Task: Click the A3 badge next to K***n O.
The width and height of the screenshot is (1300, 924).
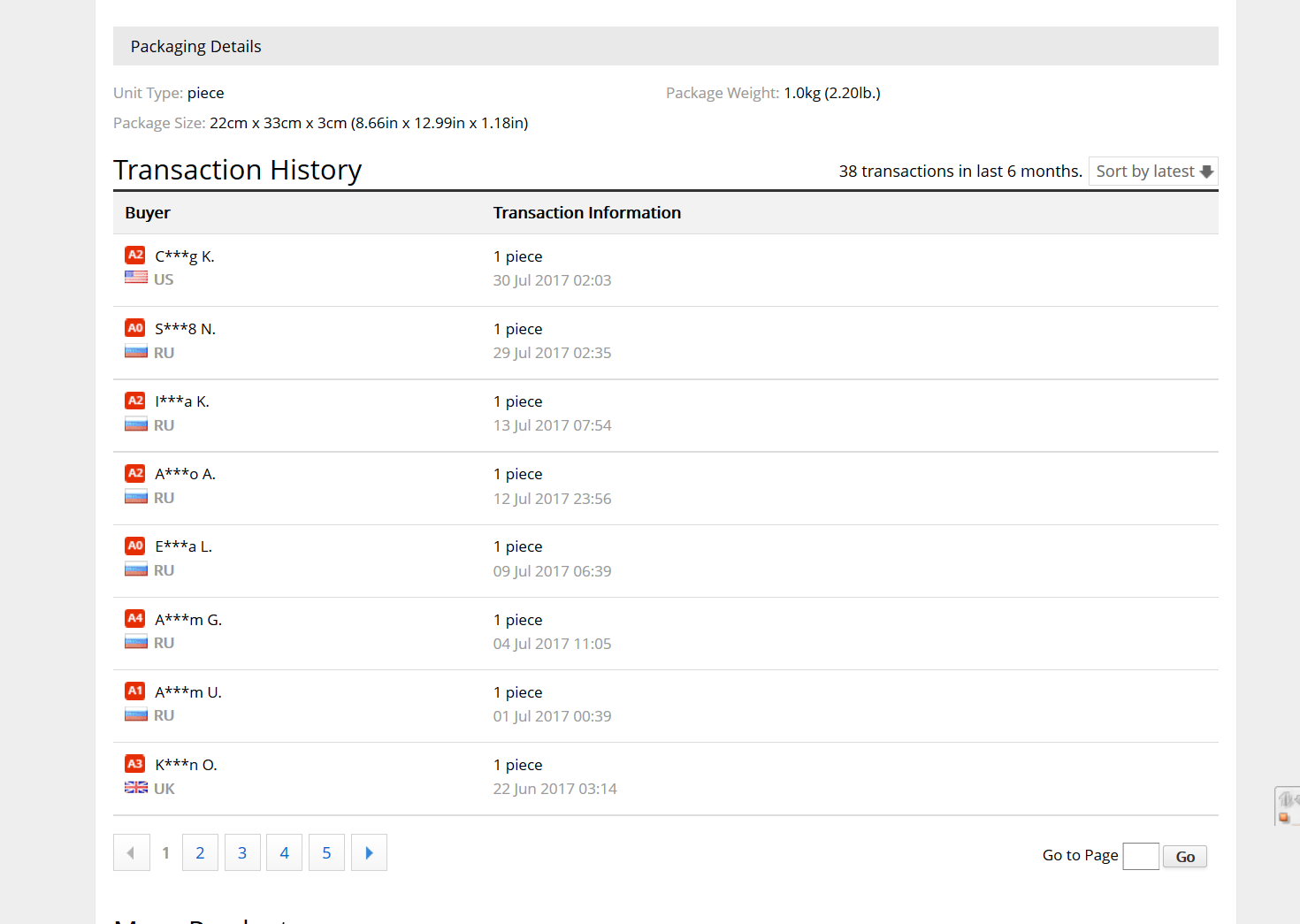Action: (134, 764)
